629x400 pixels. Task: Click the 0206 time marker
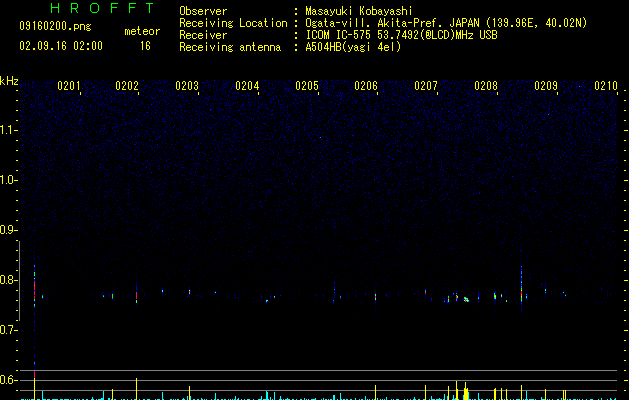366,86
